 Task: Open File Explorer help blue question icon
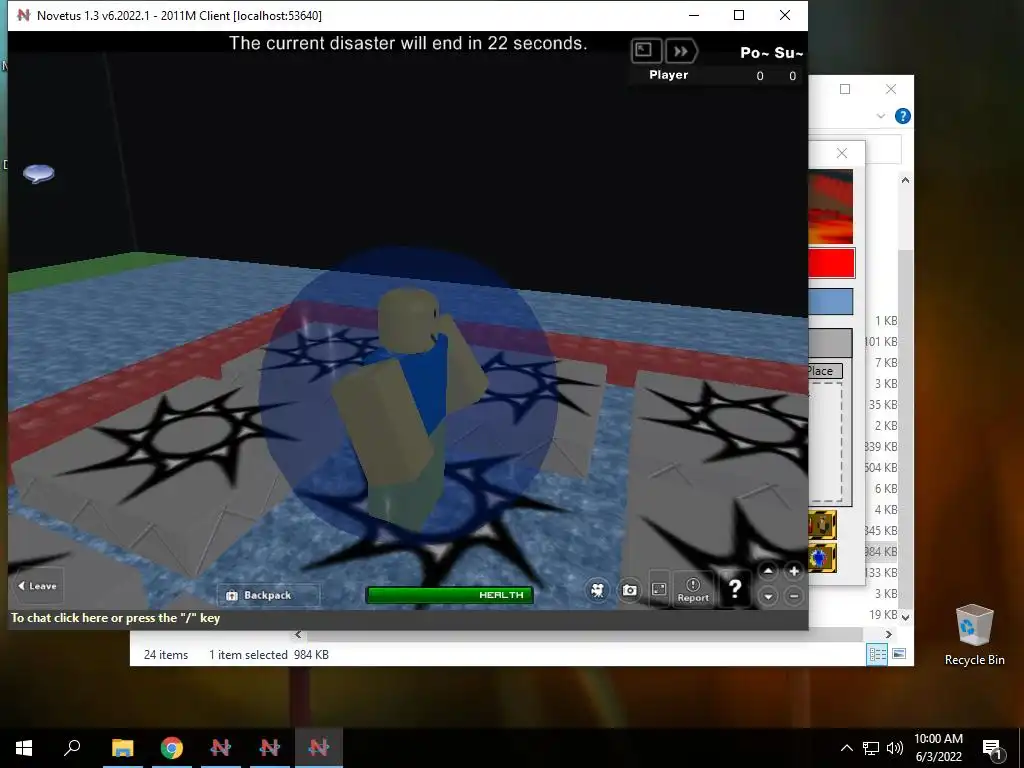pyautogui.click(x=903, y=116)
